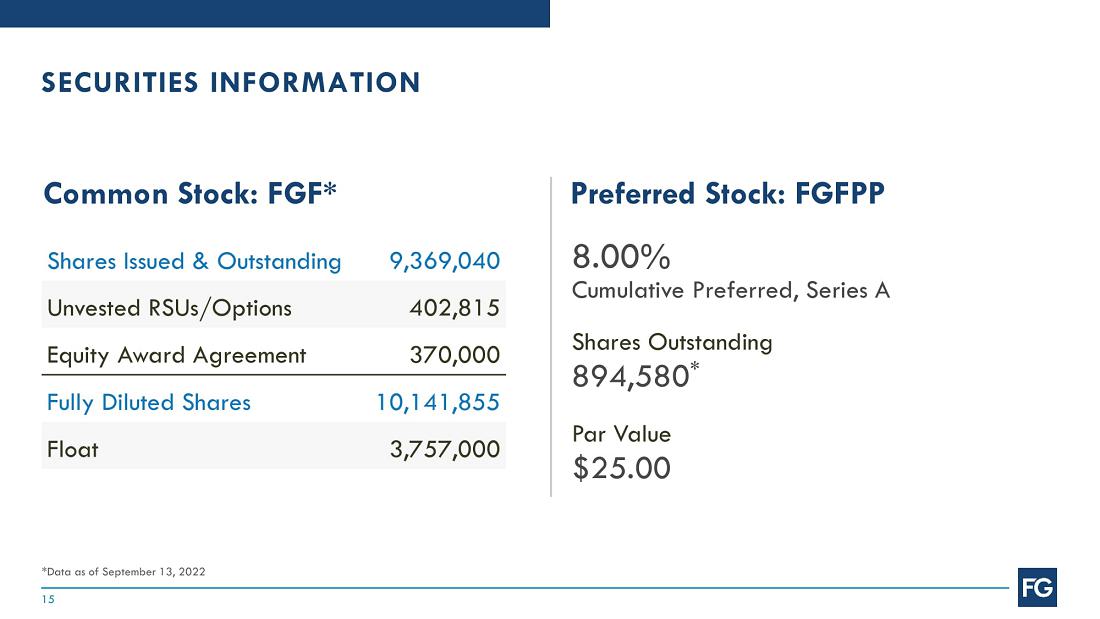The image size is (1100, 619).
Task: Click the 894,580 preferred shares figure
Action: 630,376
